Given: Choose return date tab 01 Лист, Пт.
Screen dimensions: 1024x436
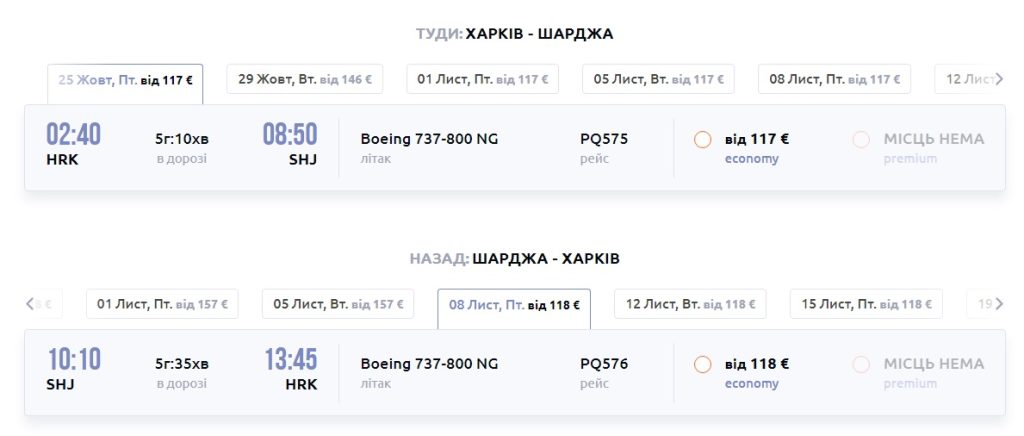Looking at the screenshot, I should [x=162, y=304].
